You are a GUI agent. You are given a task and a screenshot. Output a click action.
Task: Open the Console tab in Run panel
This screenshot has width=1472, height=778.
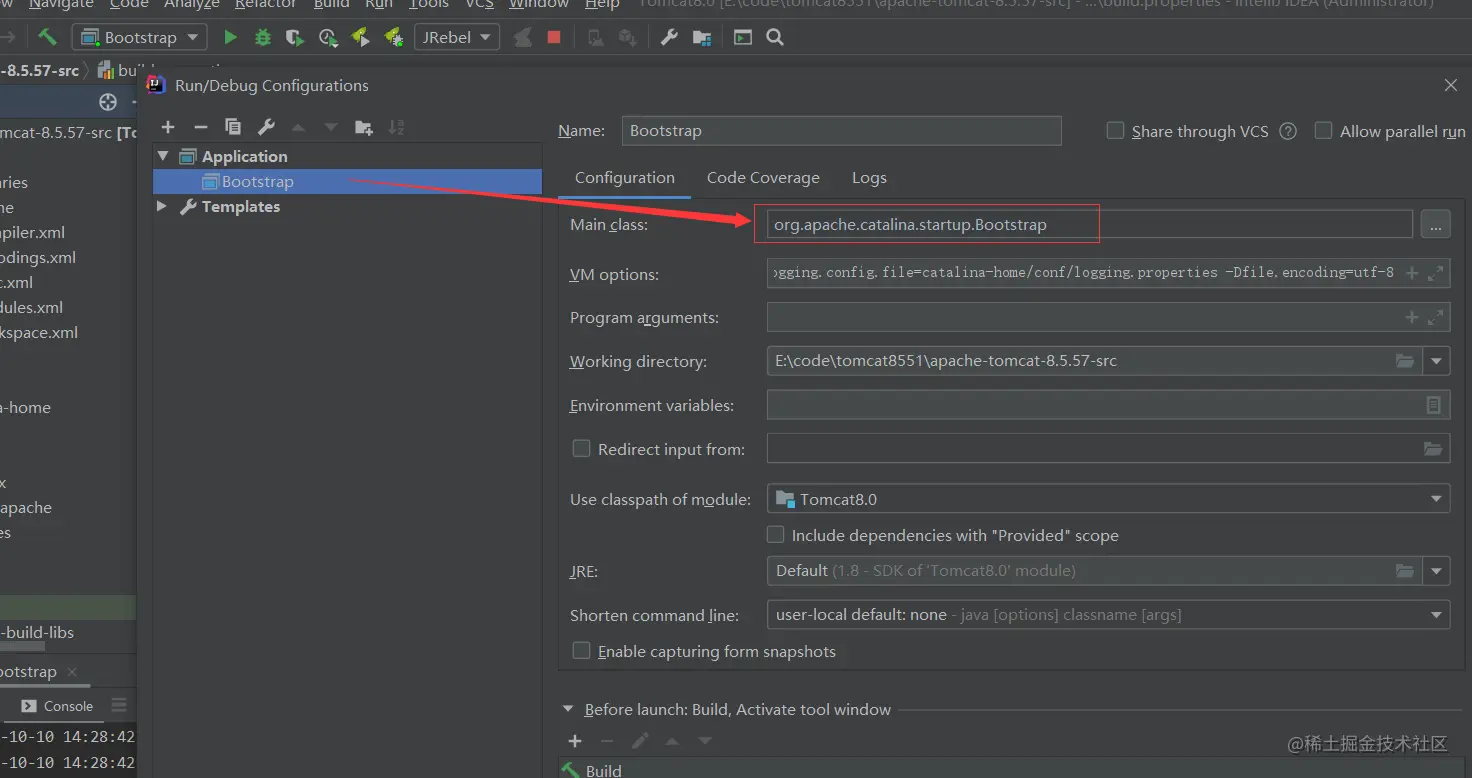[x=57, y=706]
